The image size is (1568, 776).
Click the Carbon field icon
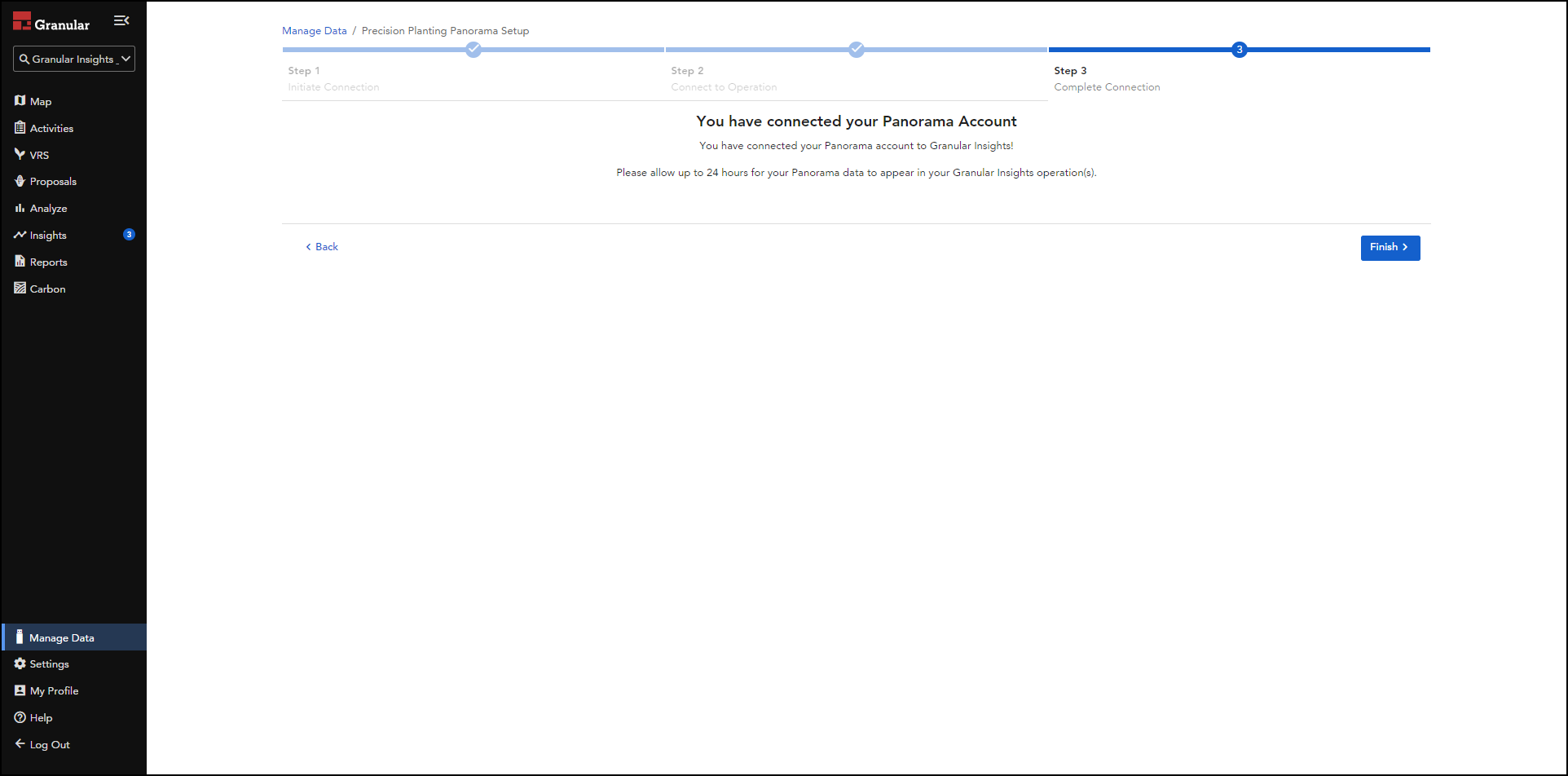(20, 289)
